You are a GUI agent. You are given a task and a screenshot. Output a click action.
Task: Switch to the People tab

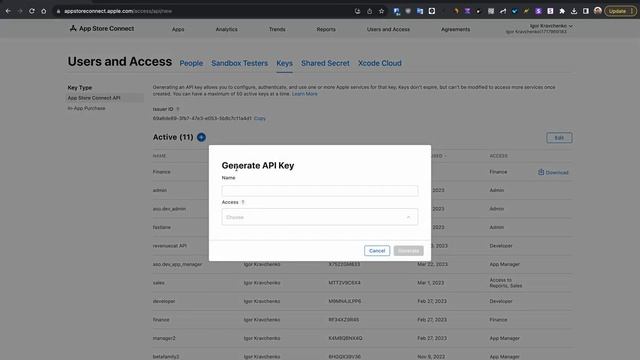click(191, 63)
